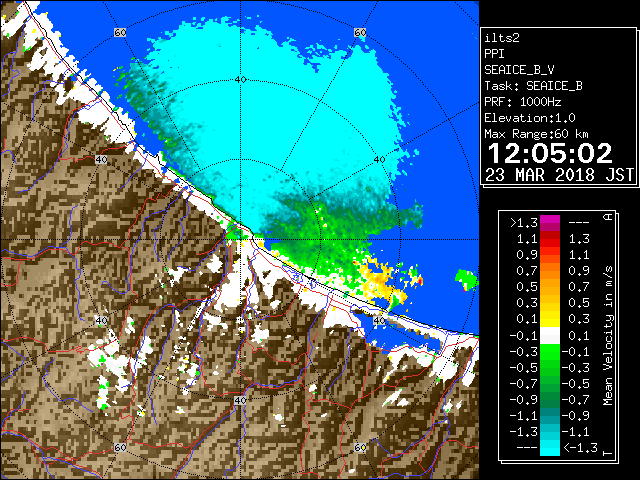This screenshot has height=480, width=640.
Task: Select the date '23 MAR 2018 JST'
Action: [559, 175]
